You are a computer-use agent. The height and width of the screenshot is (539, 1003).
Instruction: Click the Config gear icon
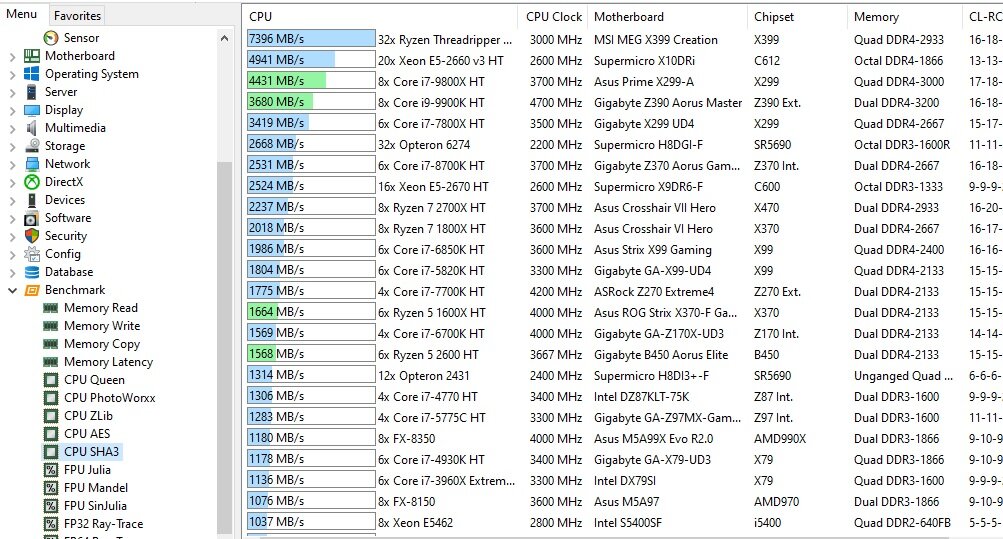31,254
